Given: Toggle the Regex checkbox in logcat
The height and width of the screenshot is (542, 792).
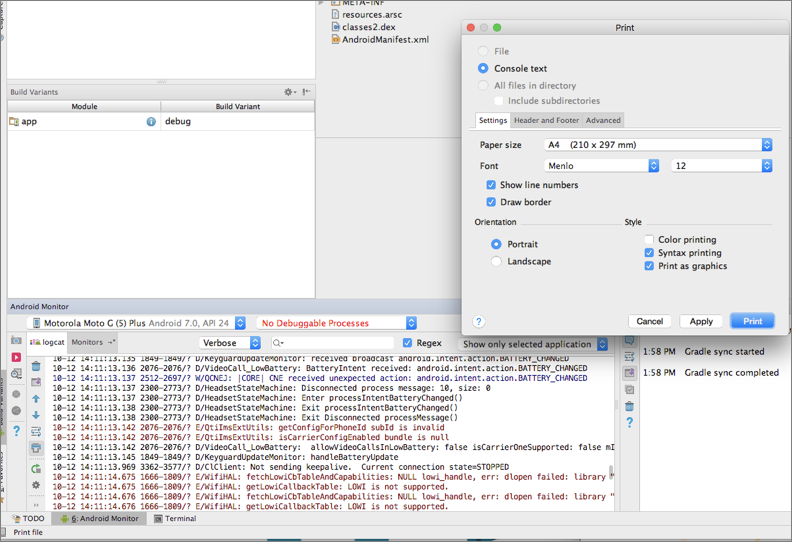Looking at the screenshot, I should [x=408, y=343].
